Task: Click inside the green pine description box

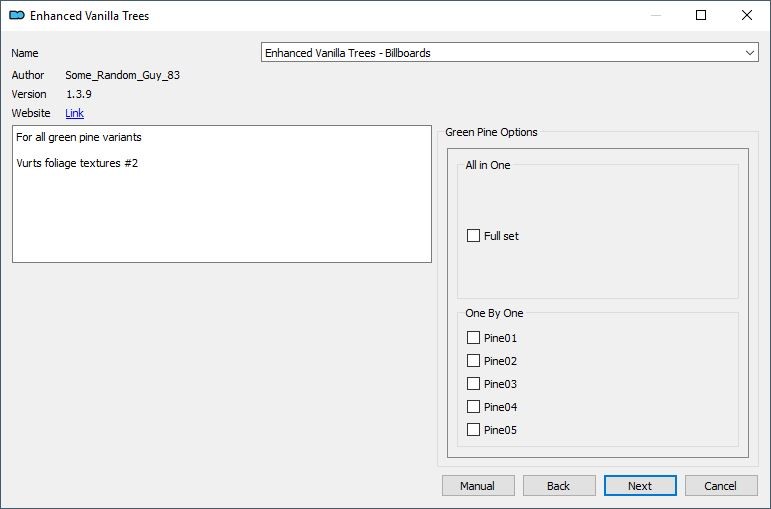Action: [222, 194]
